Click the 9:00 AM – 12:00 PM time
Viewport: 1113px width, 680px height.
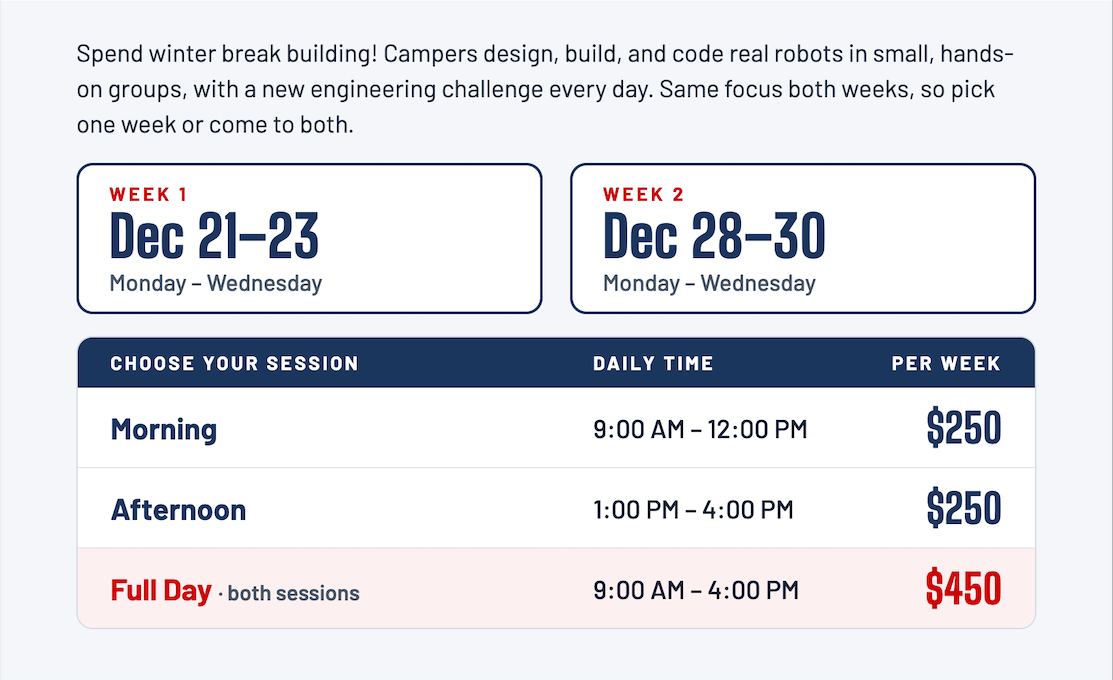[701, 429]
